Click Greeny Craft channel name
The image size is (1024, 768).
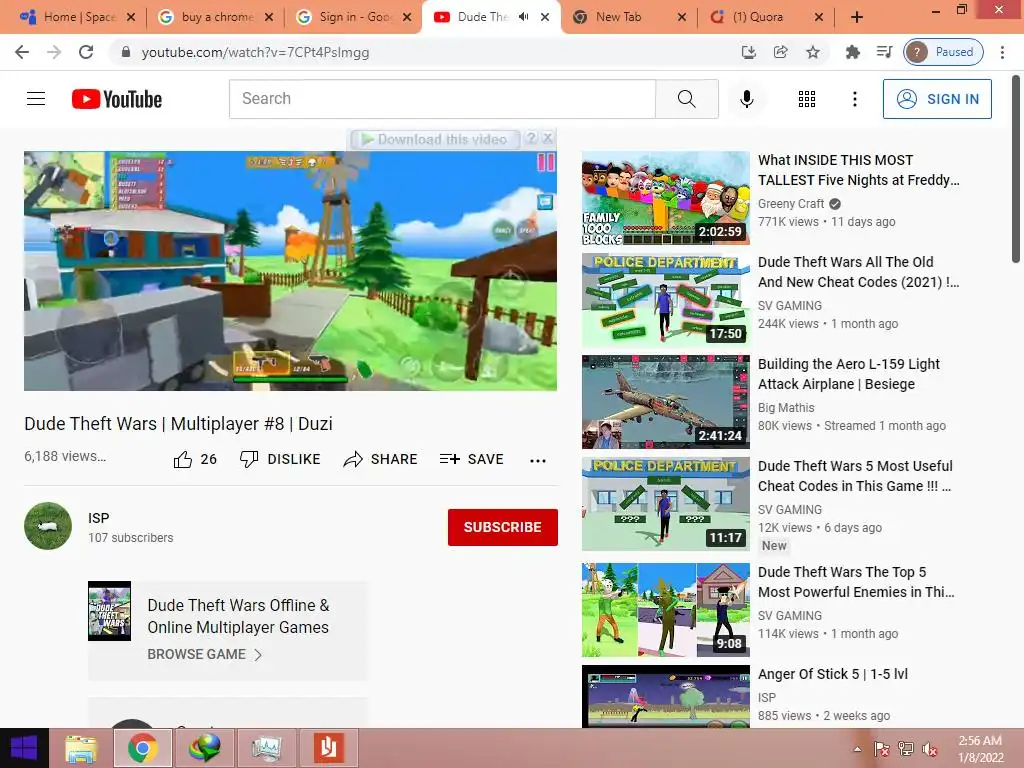coord(791,204)
